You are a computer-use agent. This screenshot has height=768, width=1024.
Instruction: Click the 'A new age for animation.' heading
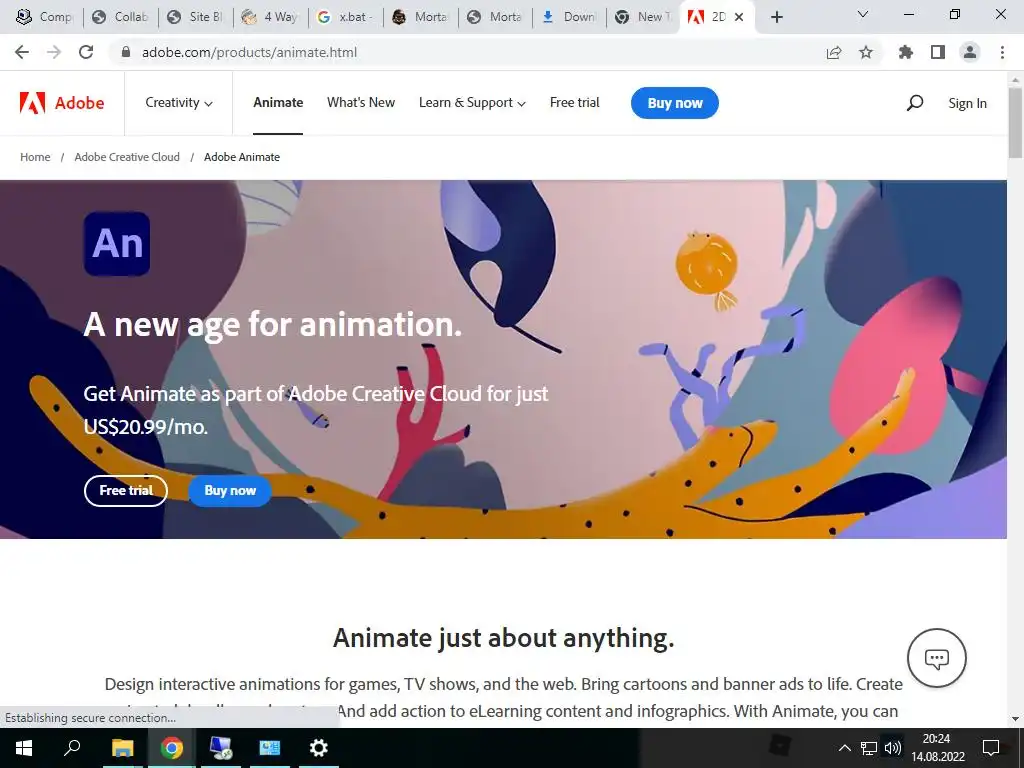[x=272, y=324]
